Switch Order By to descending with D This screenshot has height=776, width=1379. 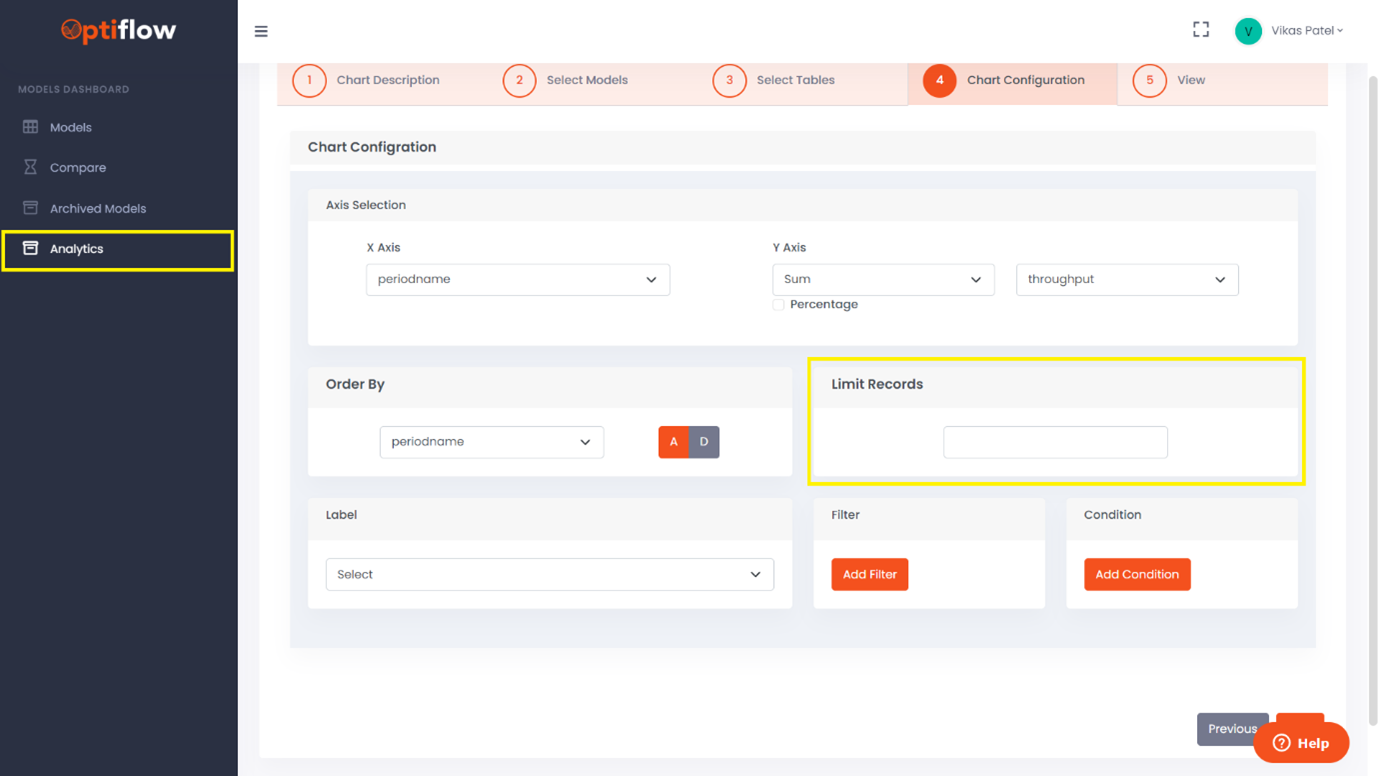703,441
